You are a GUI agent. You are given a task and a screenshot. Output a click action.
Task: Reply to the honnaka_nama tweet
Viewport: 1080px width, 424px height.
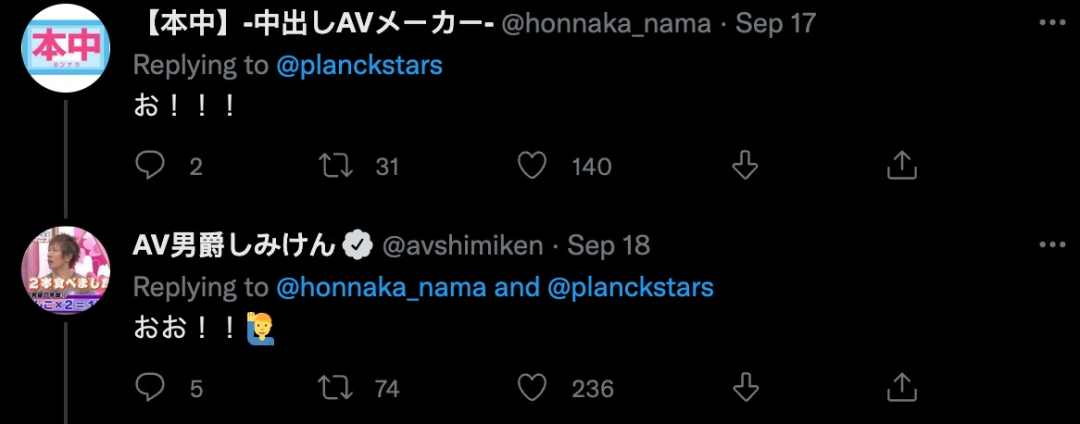click(x=150, y=166)
